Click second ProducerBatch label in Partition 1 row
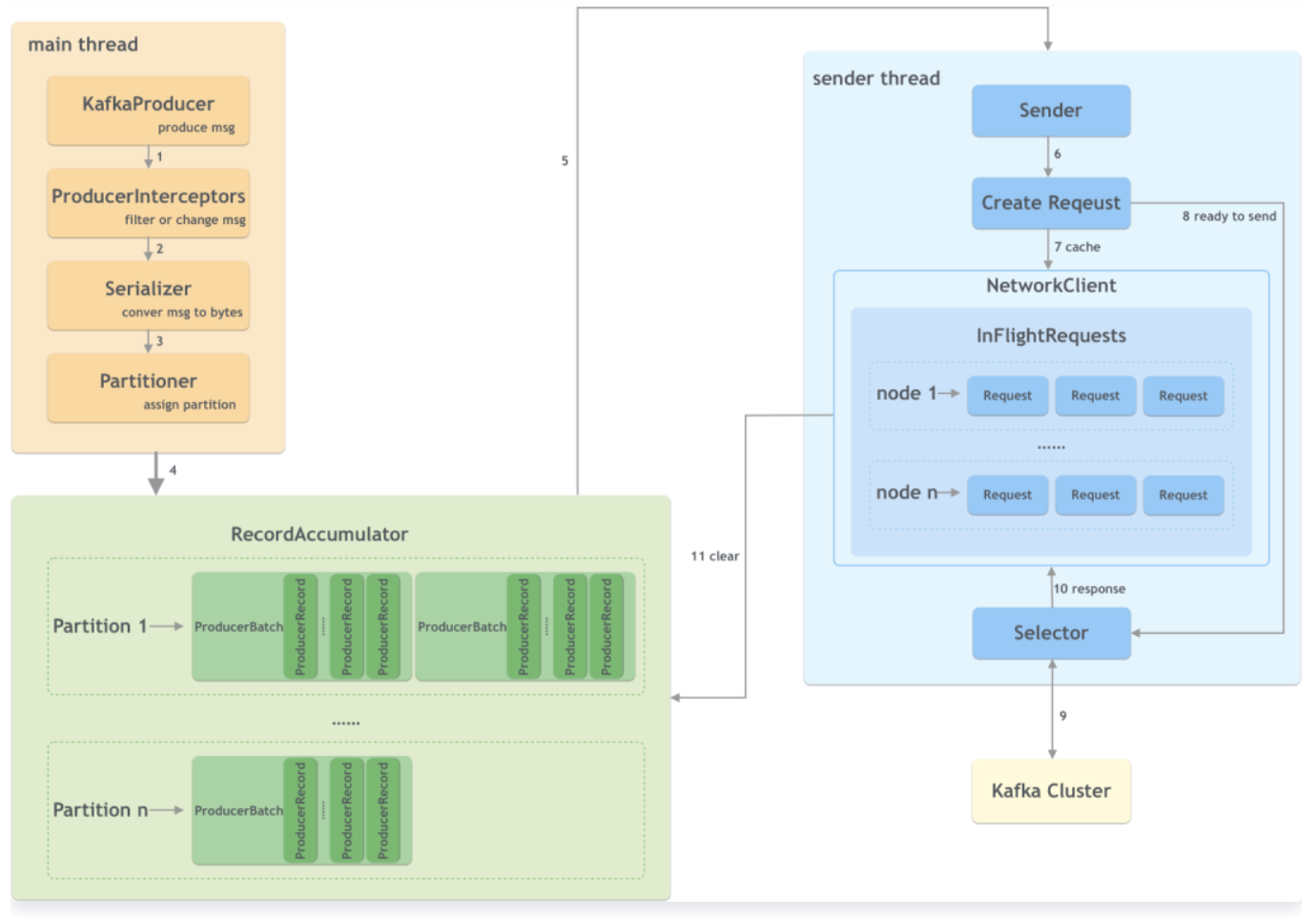Image resolution: width=1316 pixels, height=917 pixels. 462,627
